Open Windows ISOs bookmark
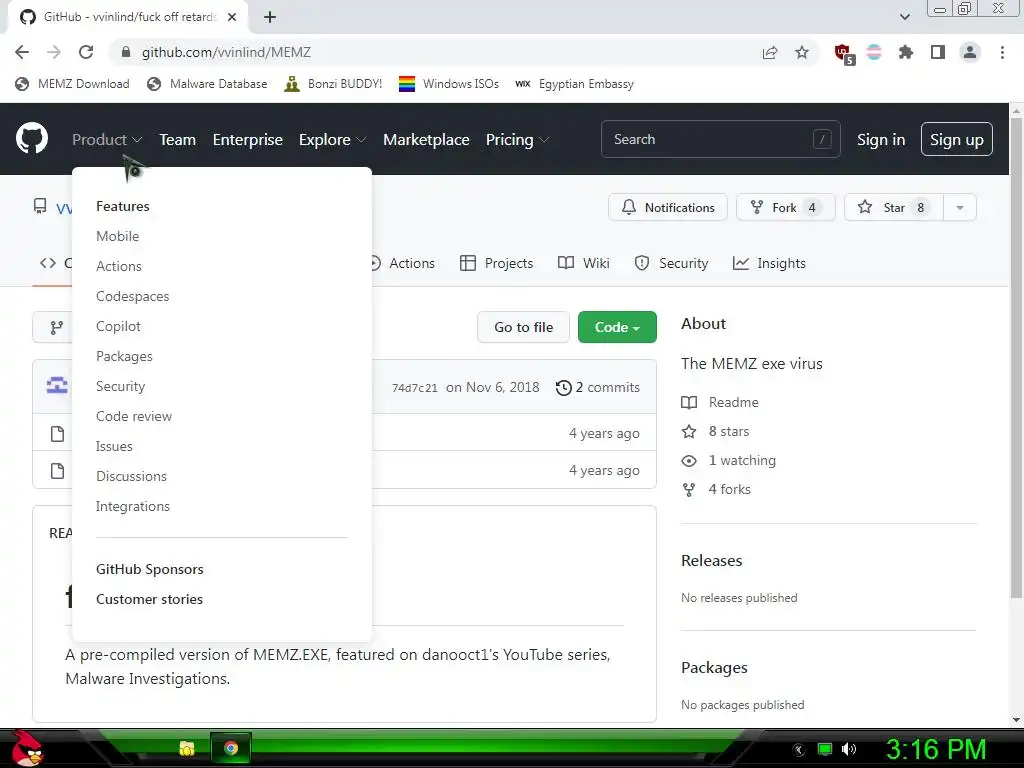 tap(449, 84)
